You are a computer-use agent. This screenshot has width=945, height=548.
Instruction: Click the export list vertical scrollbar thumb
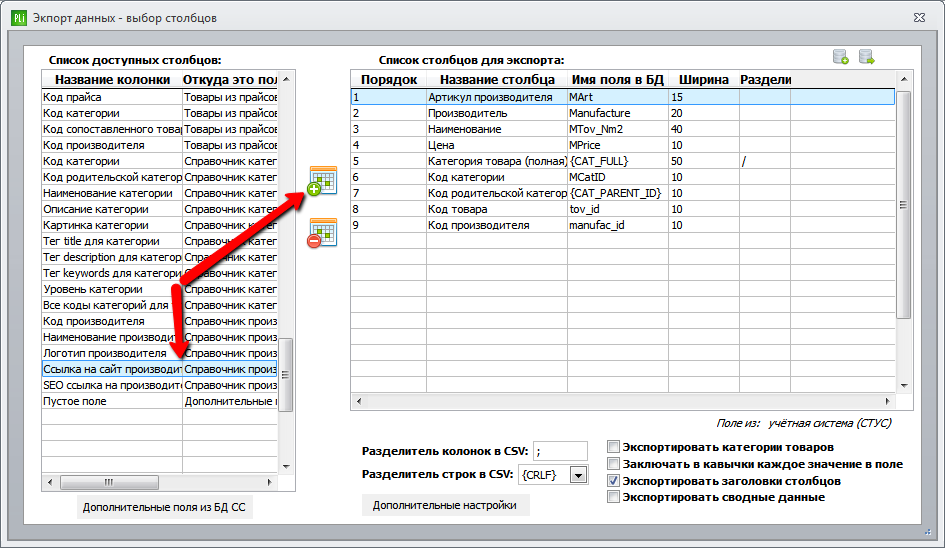tap(903, 205)
